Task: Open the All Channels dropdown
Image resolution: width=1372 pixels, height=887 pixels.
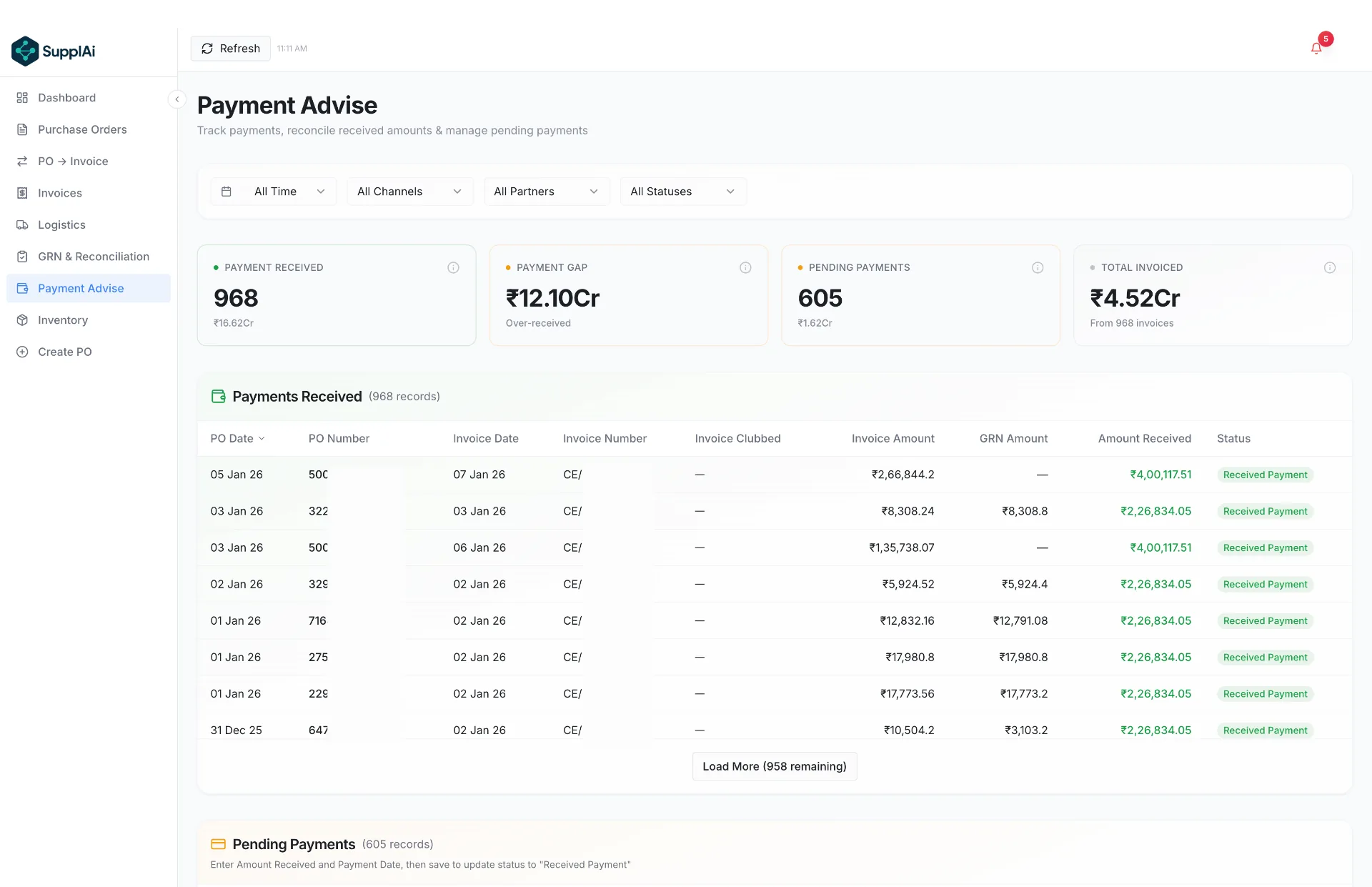Action: [x=410, y=192]
